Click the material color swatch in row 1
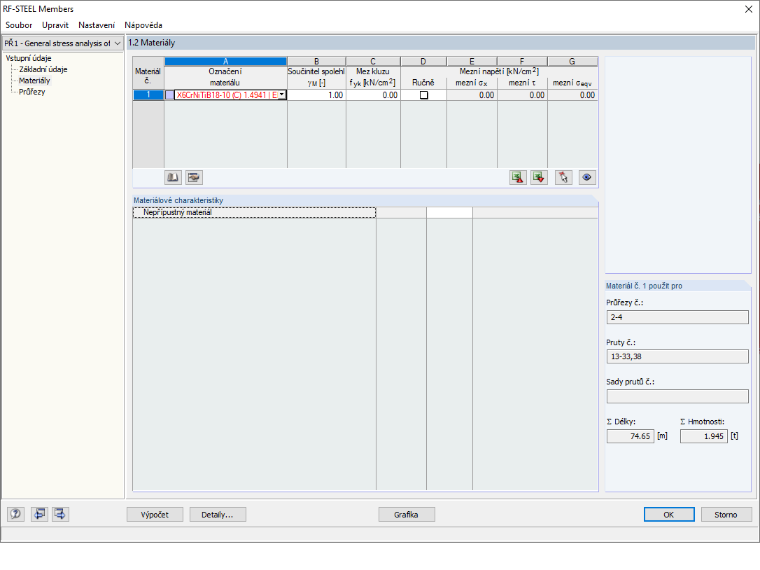 (170, 95)
